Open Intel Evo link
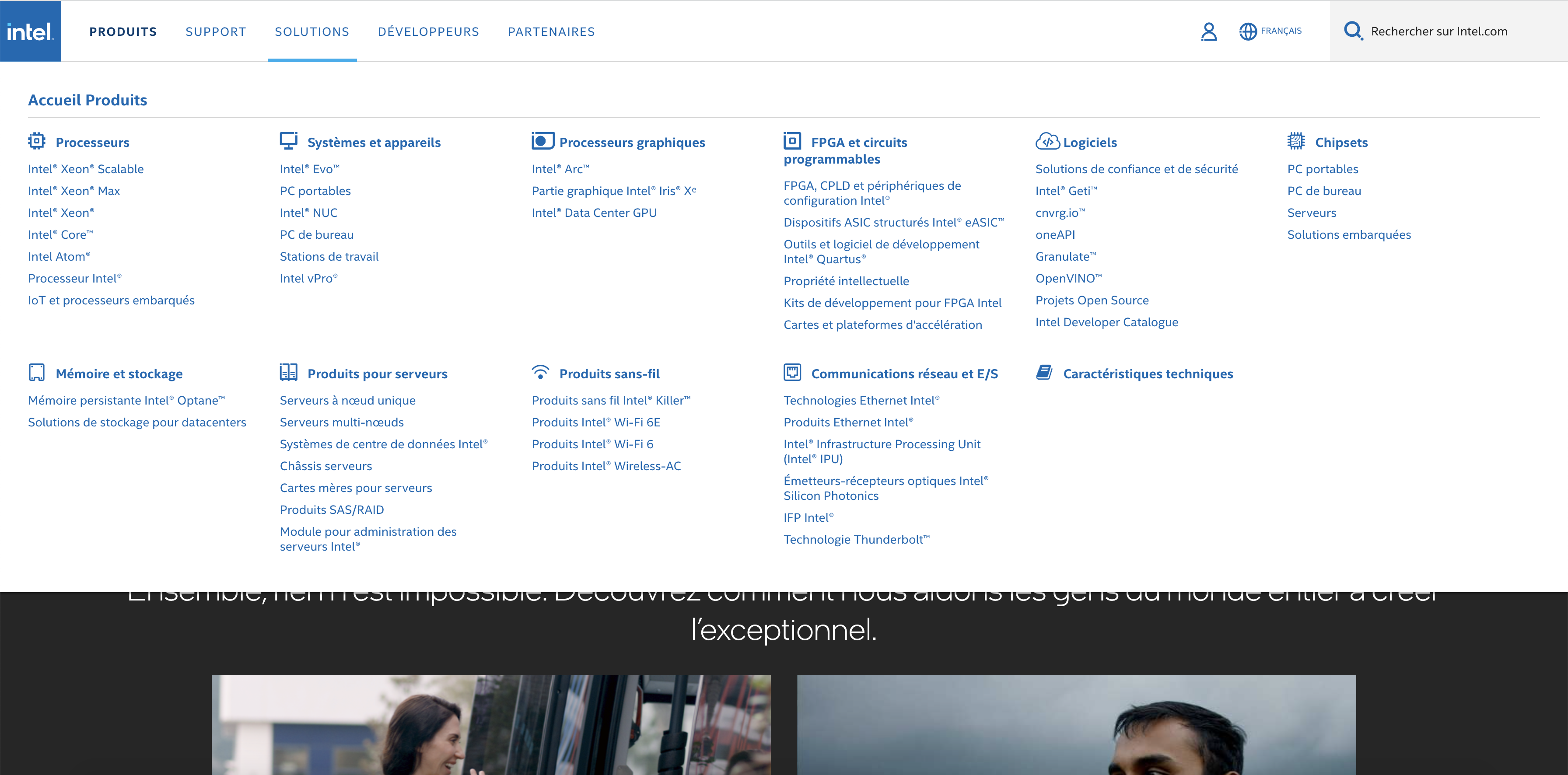Viewport: 1568px width, 775px height. pyautogui.click(x=310, y=169)
